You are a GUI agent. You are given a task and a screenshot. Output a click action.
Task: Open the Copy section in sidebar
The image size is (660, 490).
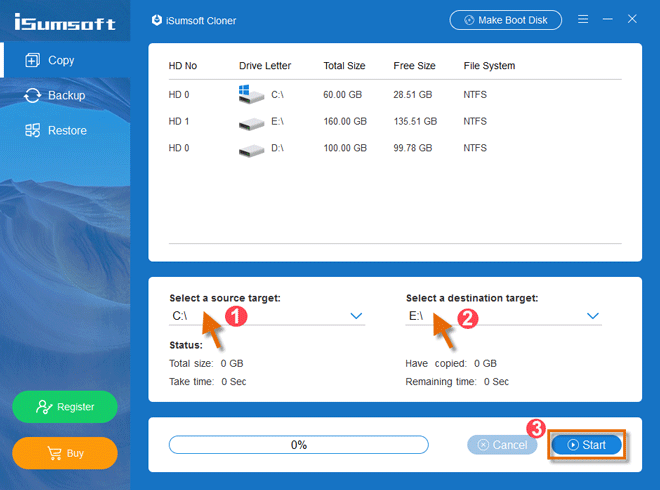(x=65, y=60)
